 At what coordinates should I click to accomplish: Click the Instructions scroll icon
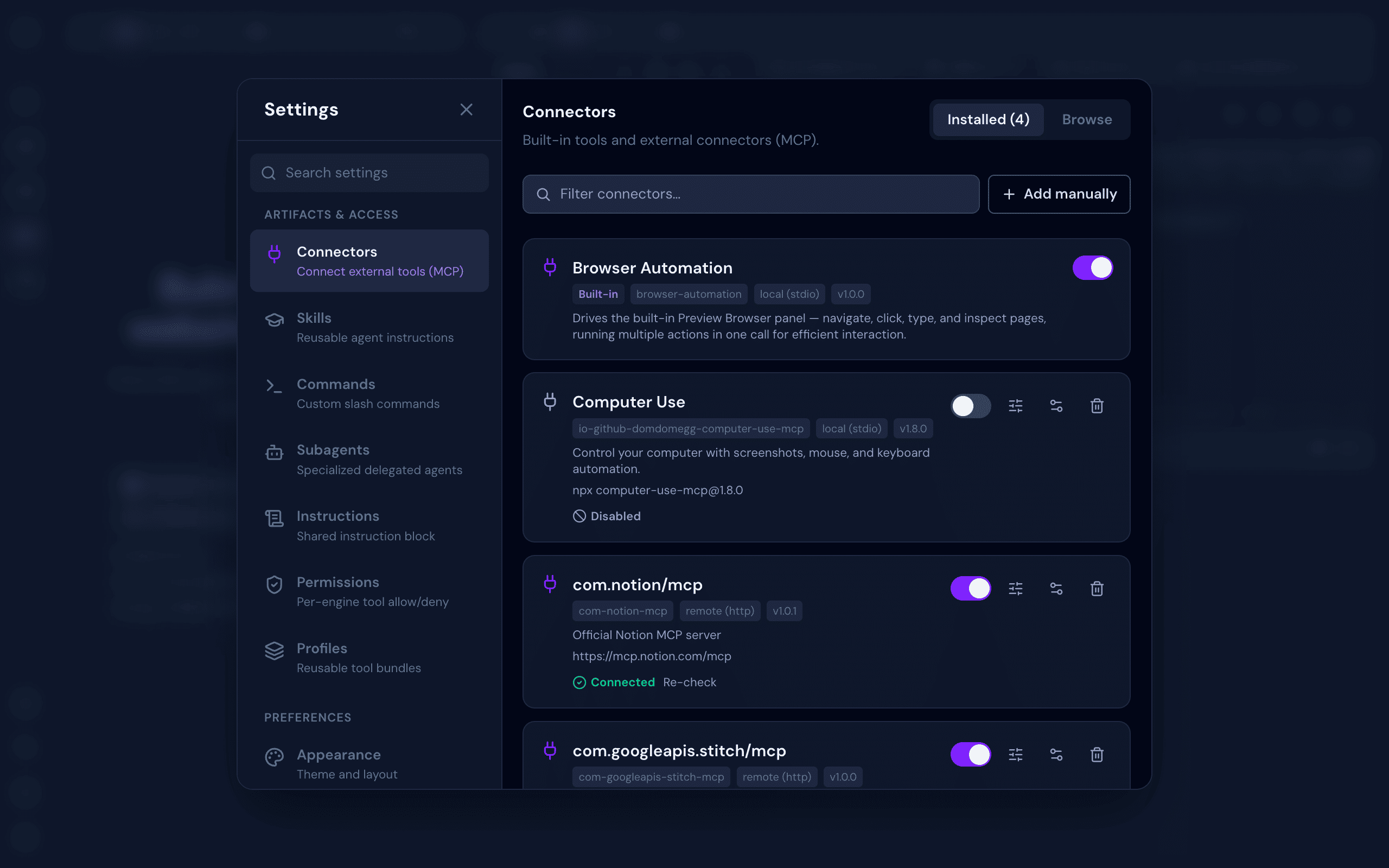(x=275, y=519)
